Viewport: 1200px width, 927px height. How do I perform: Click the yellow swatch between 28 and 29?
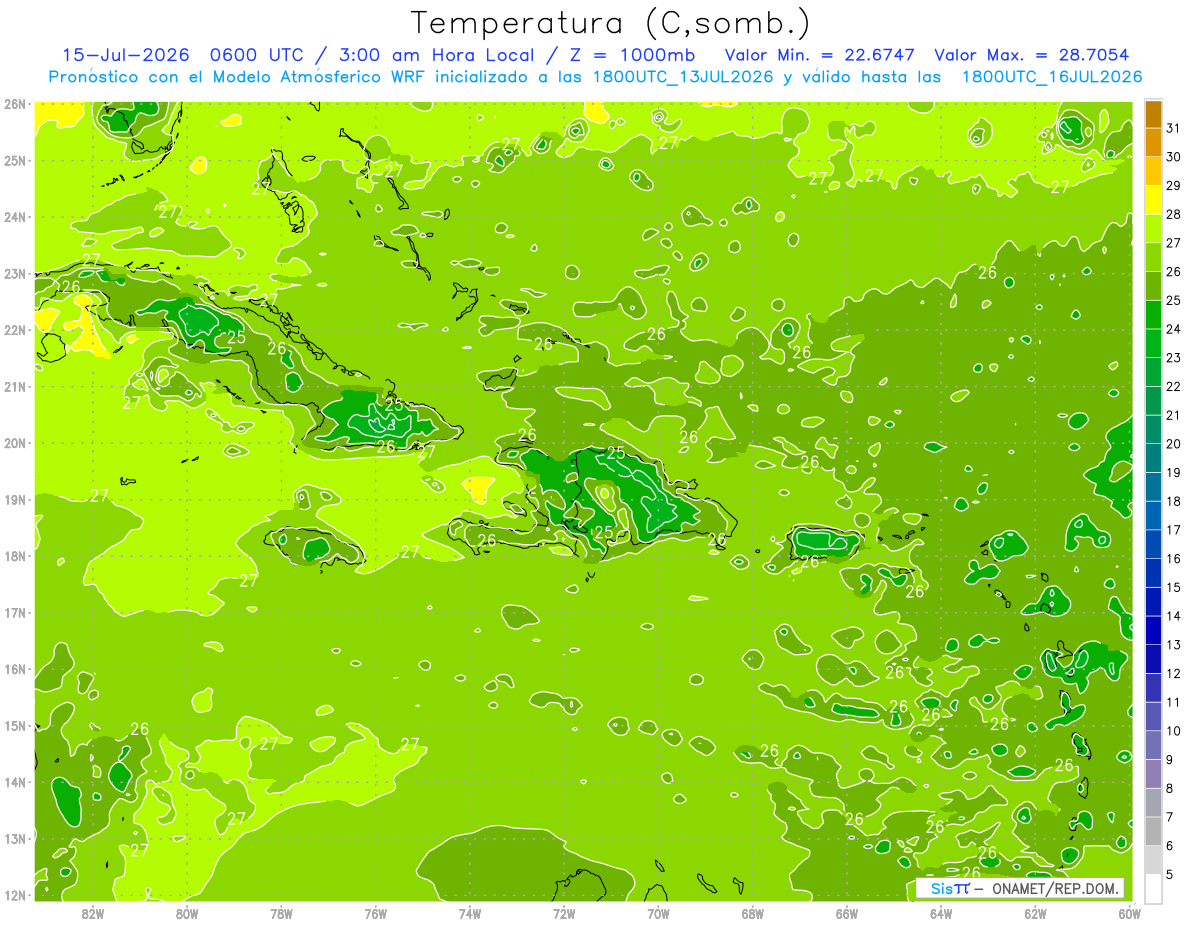coord(1153,200)
